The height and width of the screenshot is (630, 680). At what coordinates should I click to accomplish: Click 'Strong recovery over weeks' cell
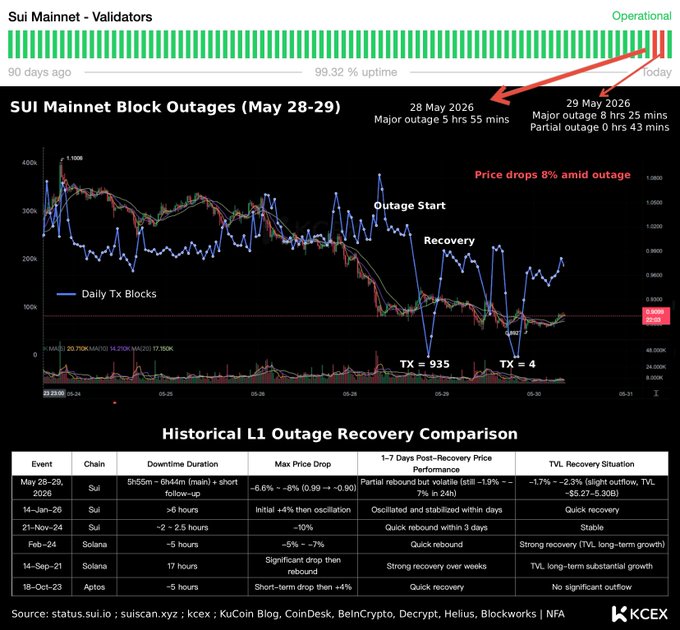pyautogui.click(x=436, y=566)
